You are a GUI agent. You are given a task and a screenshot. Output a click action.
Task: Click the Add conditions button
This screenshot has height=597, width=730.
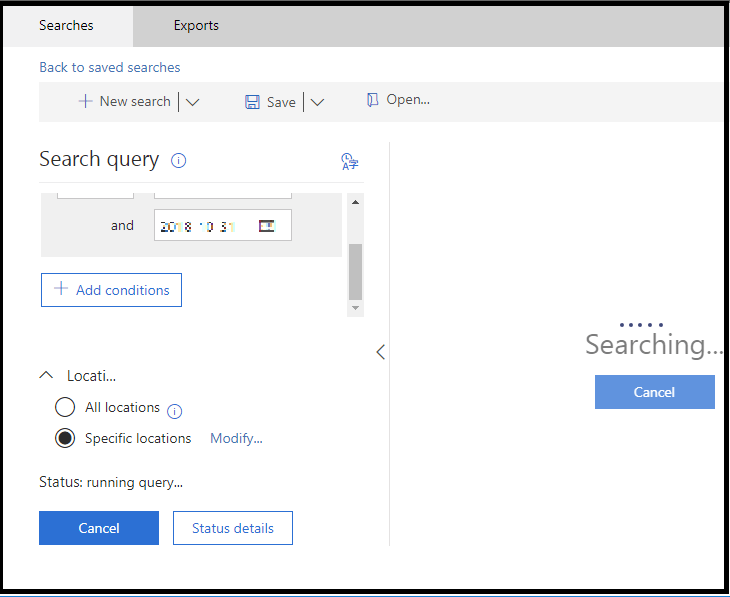(111, 290)
